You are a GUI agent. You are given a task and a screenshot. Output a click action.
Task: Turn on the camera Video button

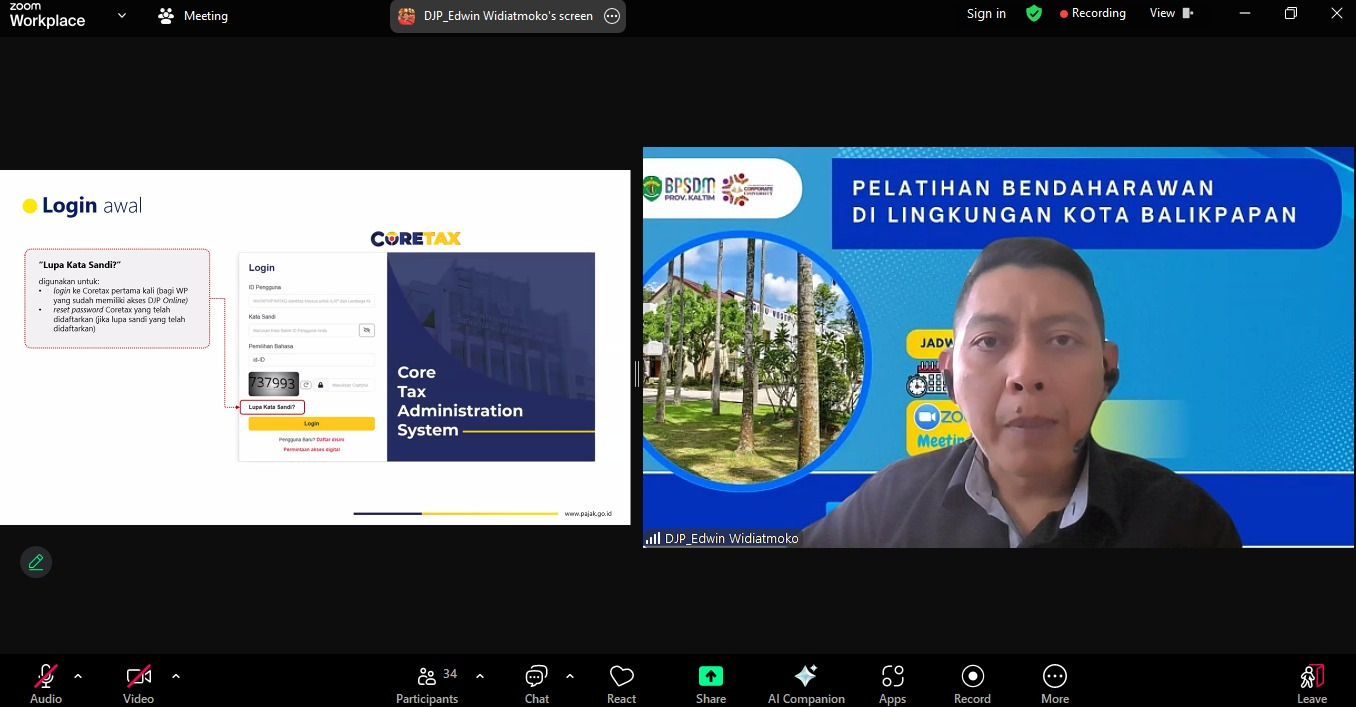(138, 684)
